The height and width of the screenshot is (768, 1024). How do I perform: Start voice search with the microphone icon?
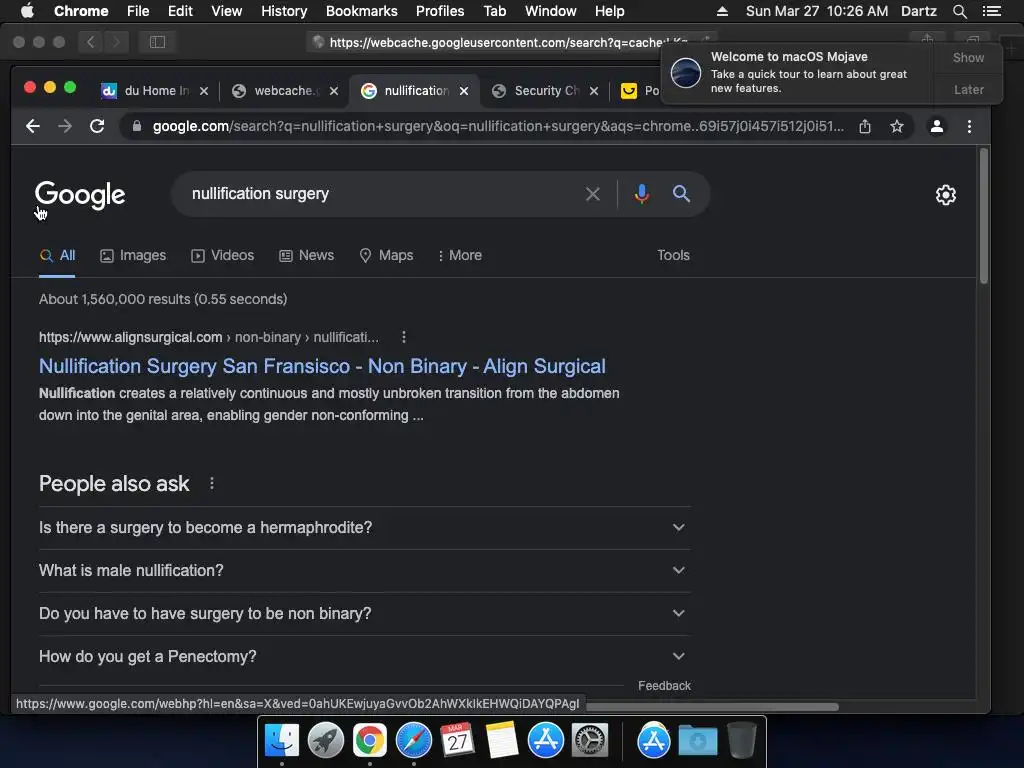point(642,194)
